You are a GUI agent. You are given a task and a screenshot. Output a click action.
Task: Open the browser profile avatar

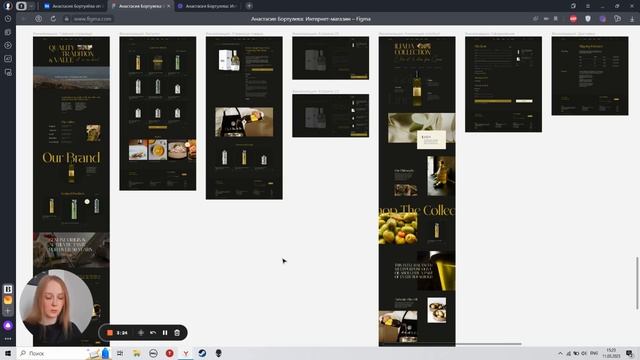pyautogui.click(x=8, y=6)
